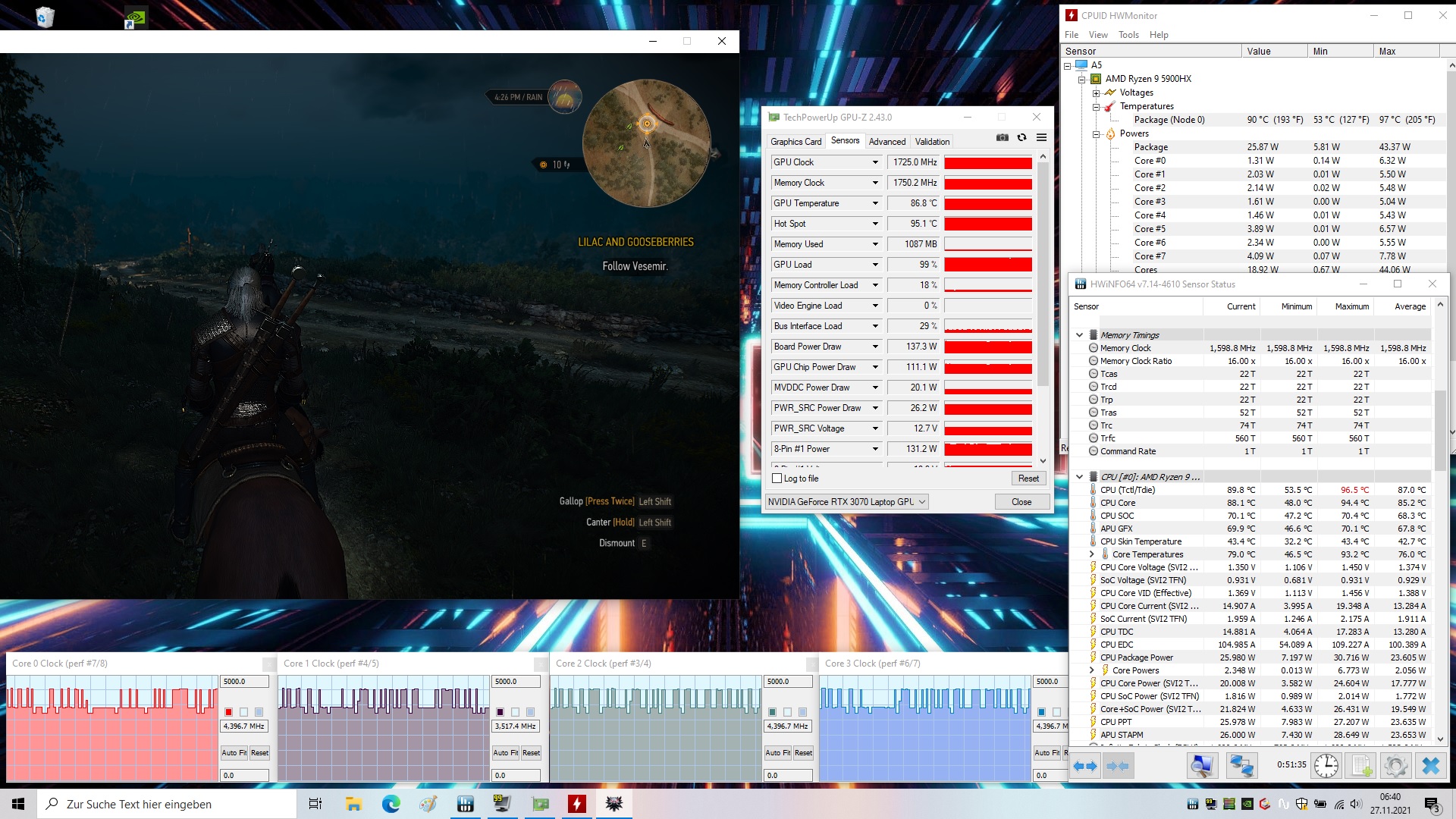This screenshot has width=1456, height=819.
Task: Toggle light-blue square in Core 1 Clock graph
Action: point(530,712)
